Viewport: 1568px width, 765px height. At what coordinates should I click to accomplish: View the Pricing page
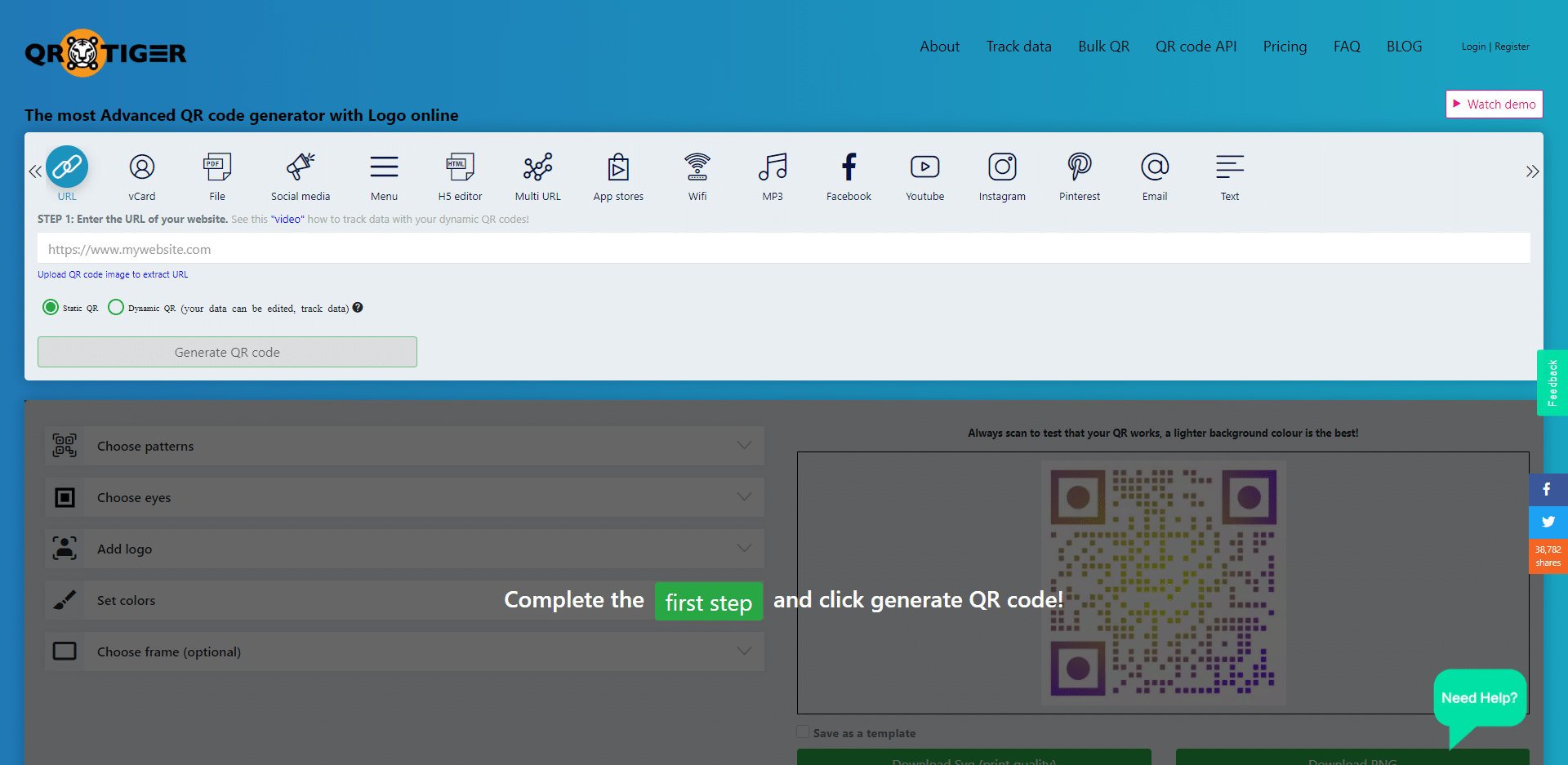point(1285,47)
